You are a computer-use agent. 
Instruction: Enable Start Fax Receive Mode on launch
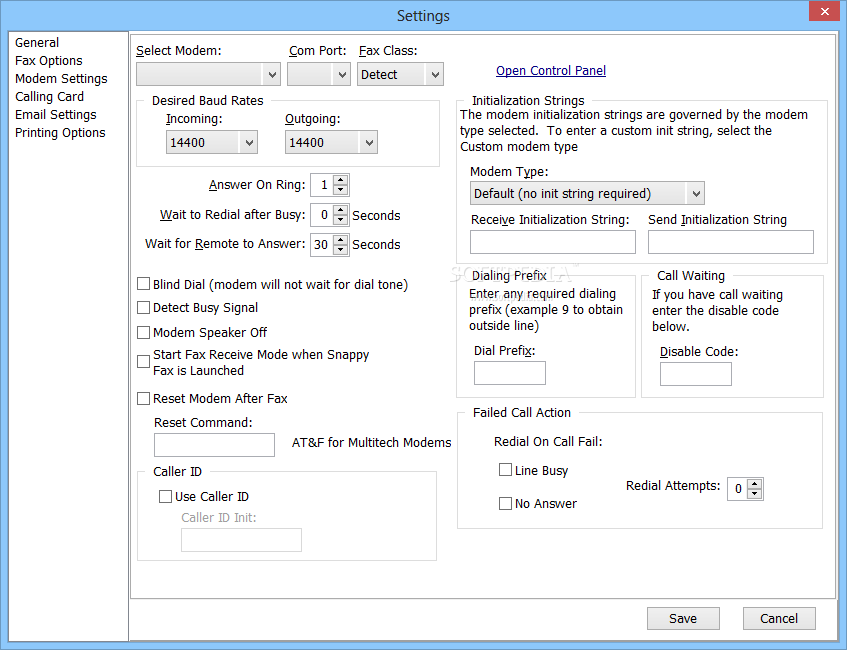(x=143, y=361)
